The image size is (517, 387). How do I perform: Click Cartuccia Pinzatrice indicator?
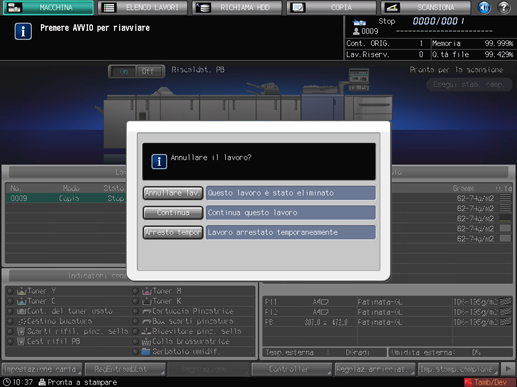point(183,311)
